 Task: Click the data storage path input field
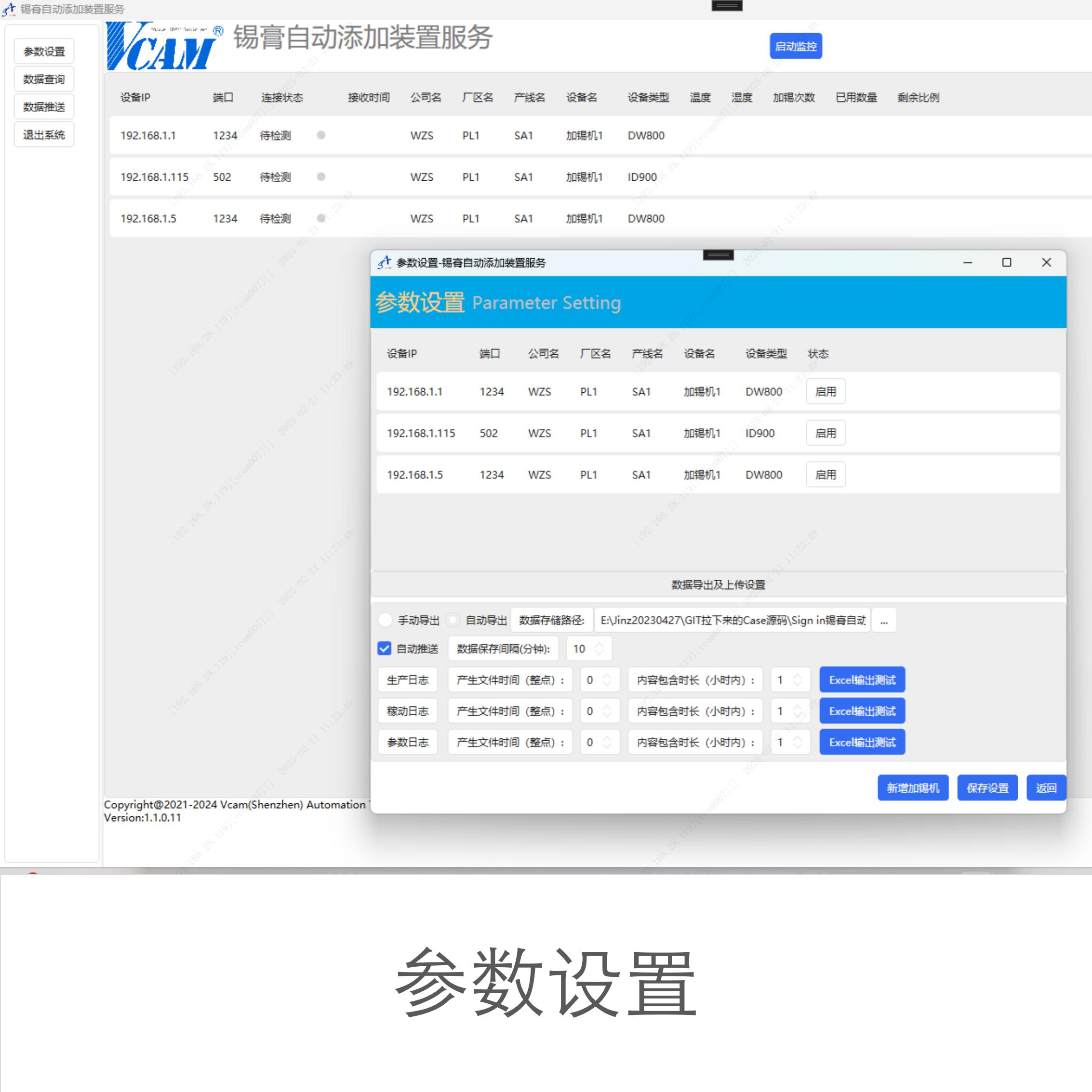pyautogui.click(x=732, y=620)
